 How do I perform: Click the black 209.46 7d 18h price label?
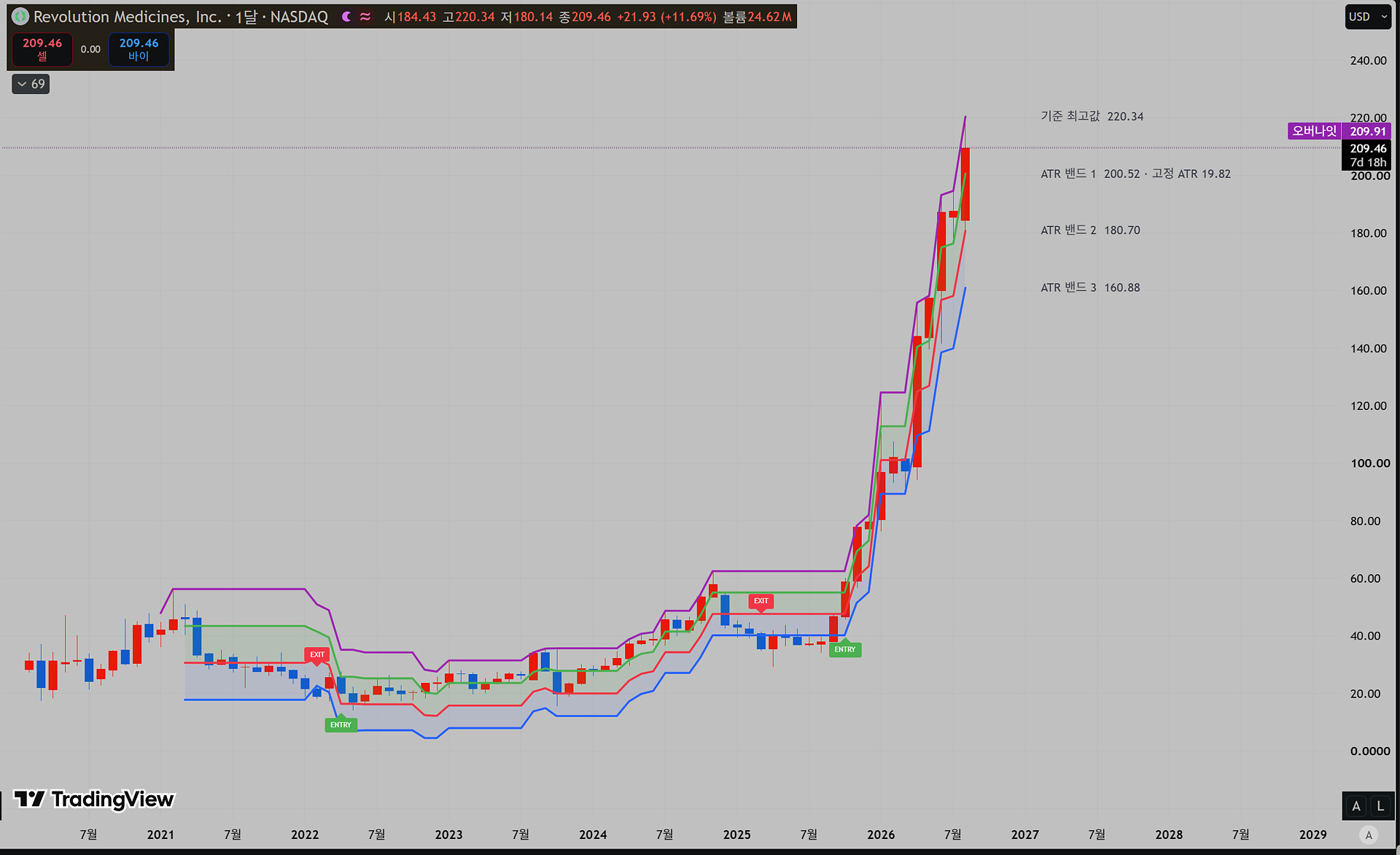pos(1366,155)
